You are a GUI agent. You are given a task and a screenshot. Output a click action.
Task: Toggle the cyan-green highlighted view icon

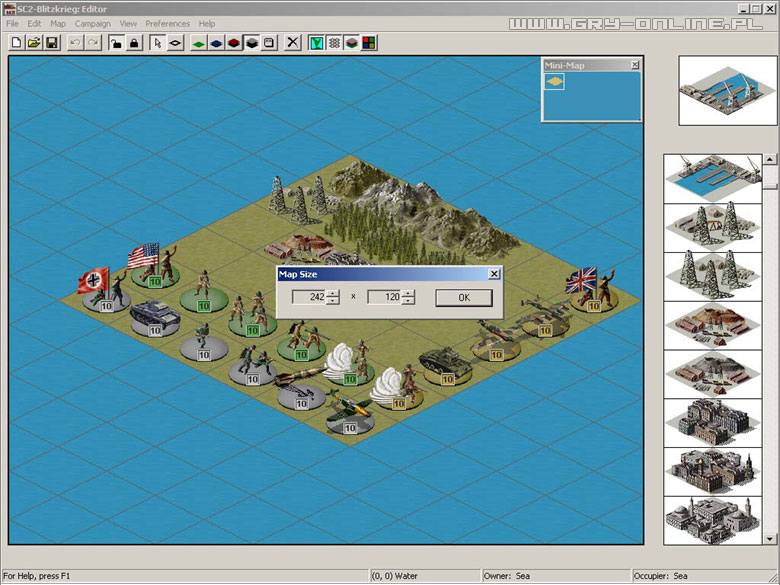(316, 43)
